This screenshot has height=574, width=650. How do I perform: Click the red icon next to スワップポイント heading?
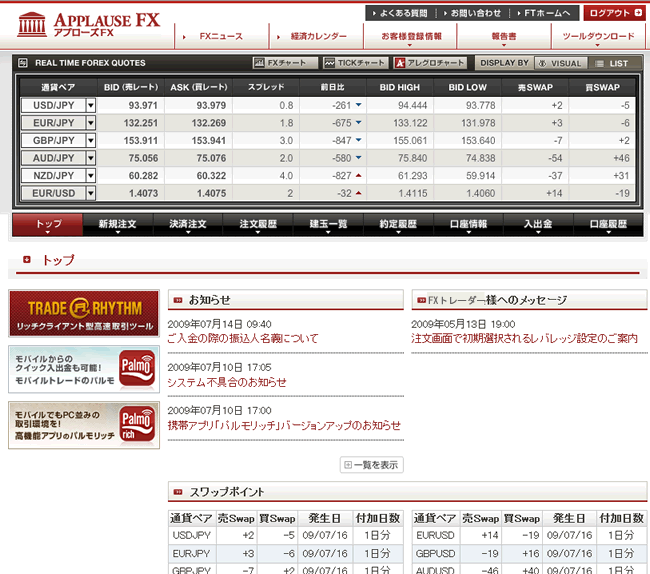click(x=178, y=492)
